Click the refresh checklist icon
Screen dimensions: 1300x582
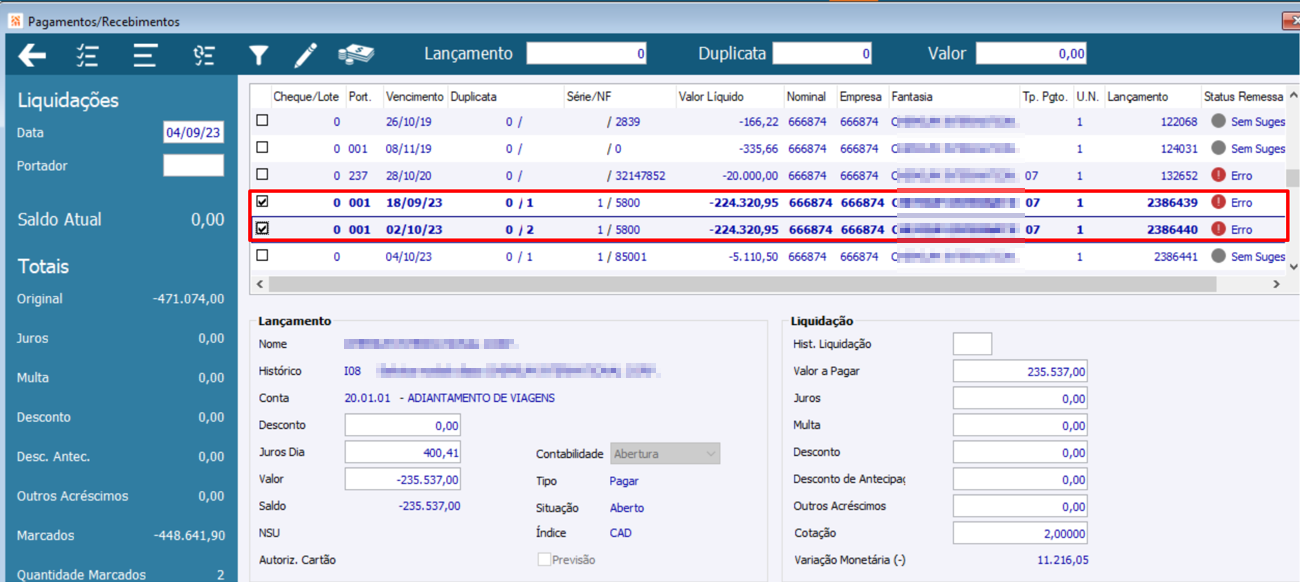click(204, 55)
